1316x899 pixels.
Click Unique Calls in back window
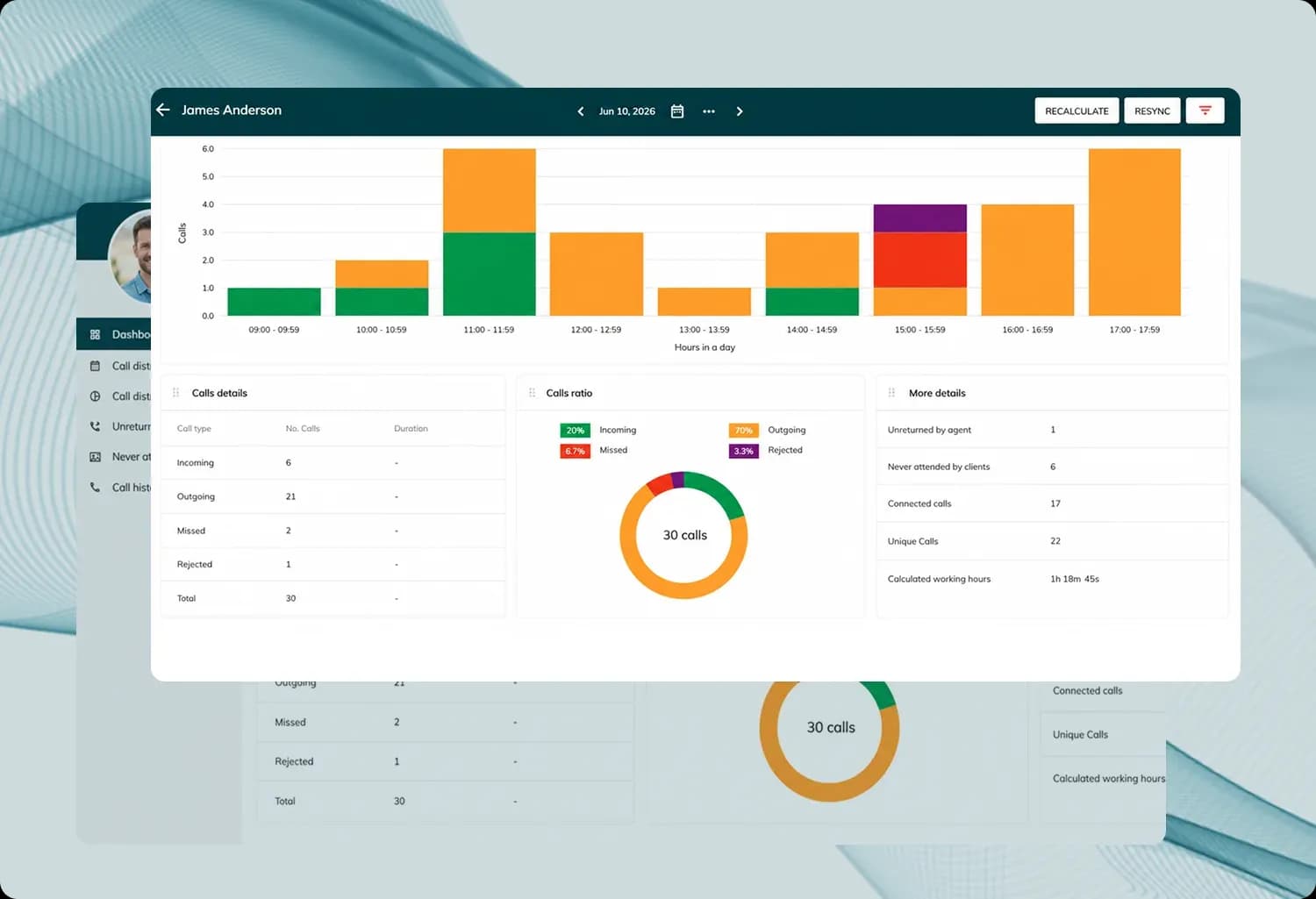tap(1080, 735)
